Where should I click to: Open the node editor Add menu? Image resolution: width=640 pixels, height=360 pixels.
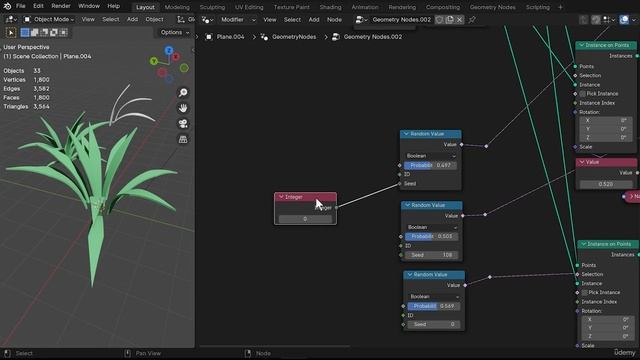tap(313, 20)
